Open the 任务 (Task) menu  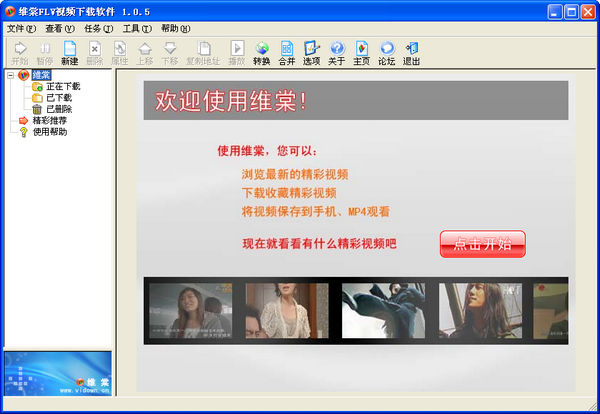(99, 28)
